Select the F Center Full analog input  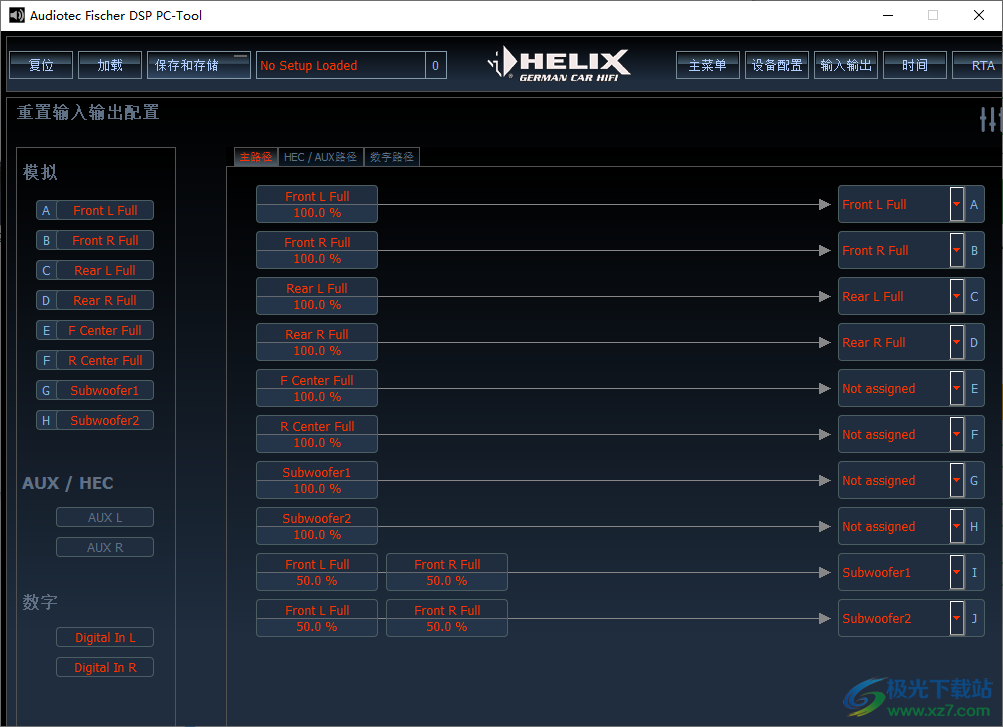tap(105, 331)
